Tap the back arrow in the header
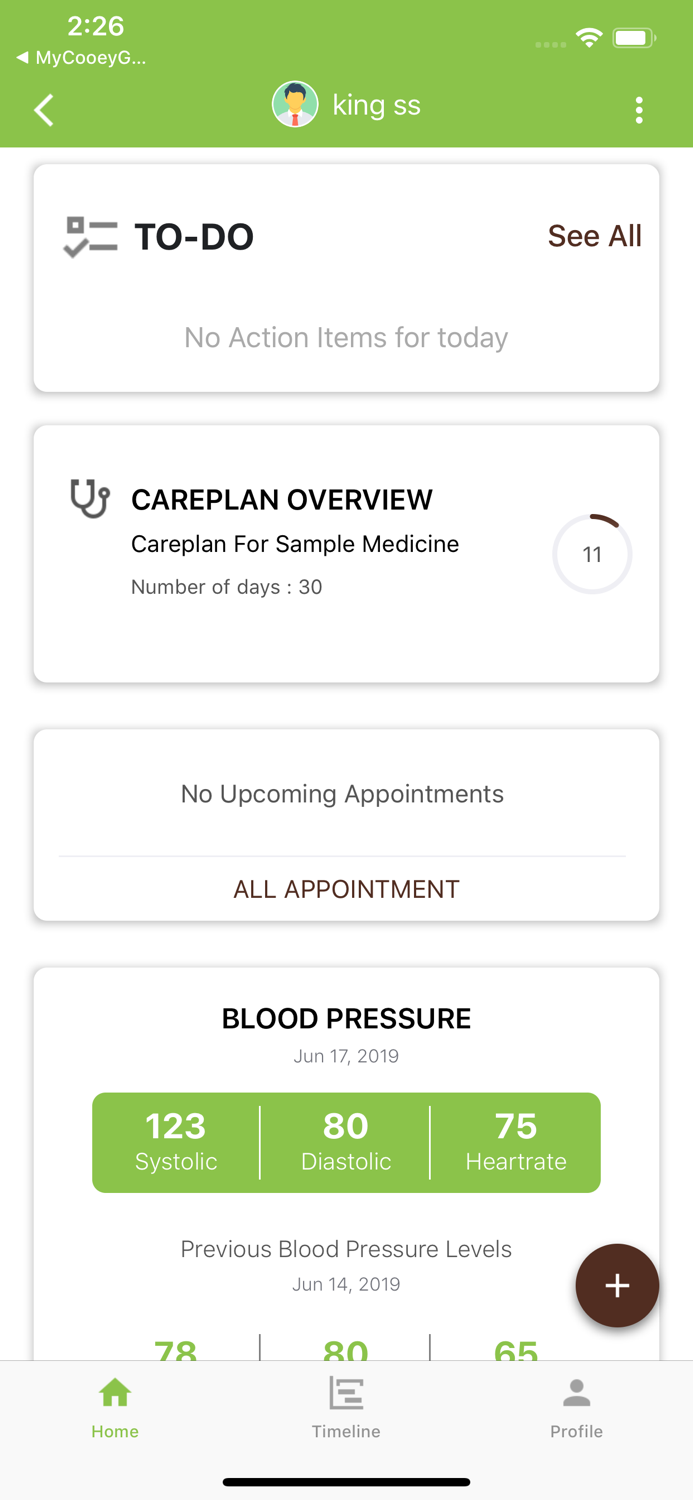The height and width of the screenshot is (1500, 693). (44, 110)
